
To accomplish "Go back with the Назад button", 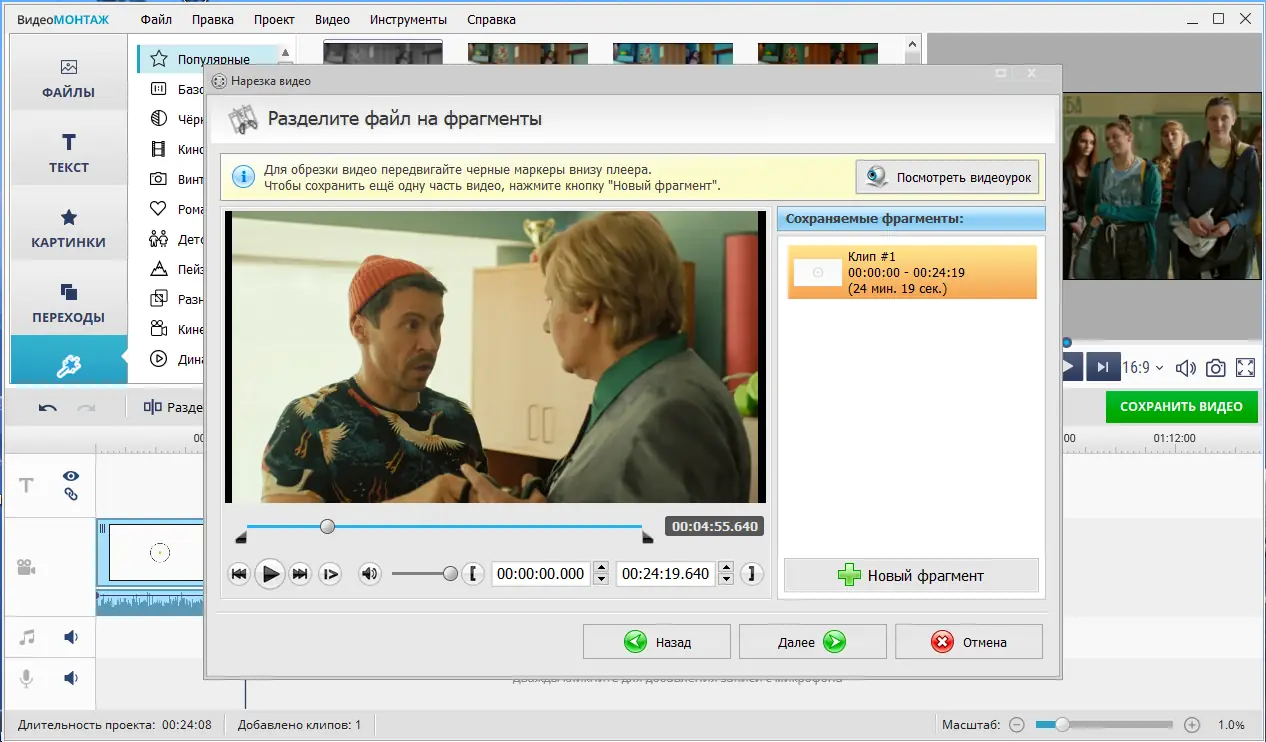I will pos(657,642).
